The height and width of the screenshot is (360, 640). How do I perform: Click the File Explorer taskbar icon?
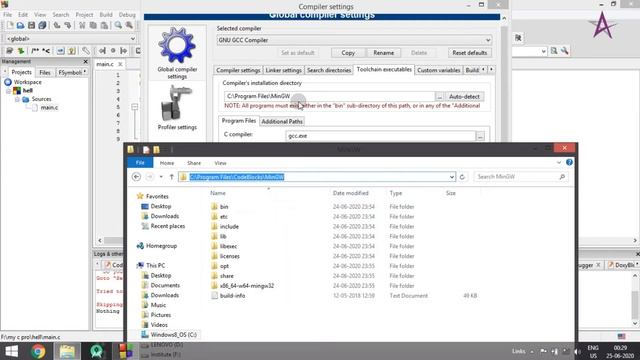(x=67, y=351)
